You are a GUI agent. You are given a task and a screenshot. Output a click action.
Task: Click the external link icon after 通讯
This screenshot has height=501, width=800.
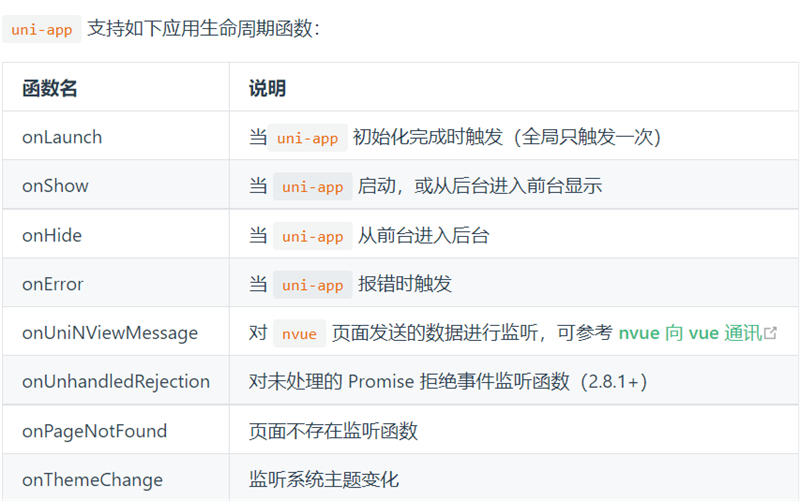[770, 333]
